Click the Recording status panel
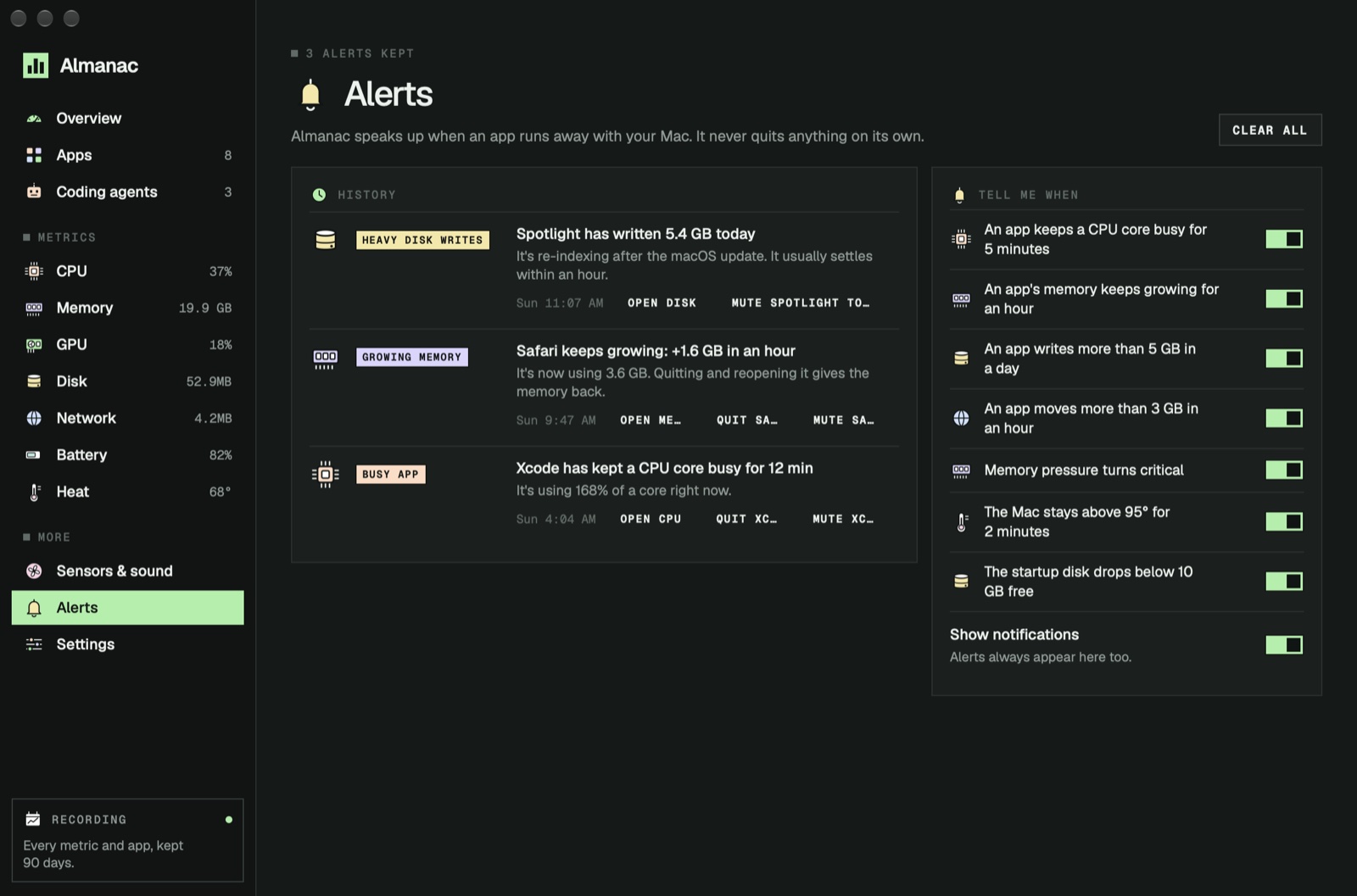The width and height of the screenshot is (1357, 896). [x=127, y=840]
